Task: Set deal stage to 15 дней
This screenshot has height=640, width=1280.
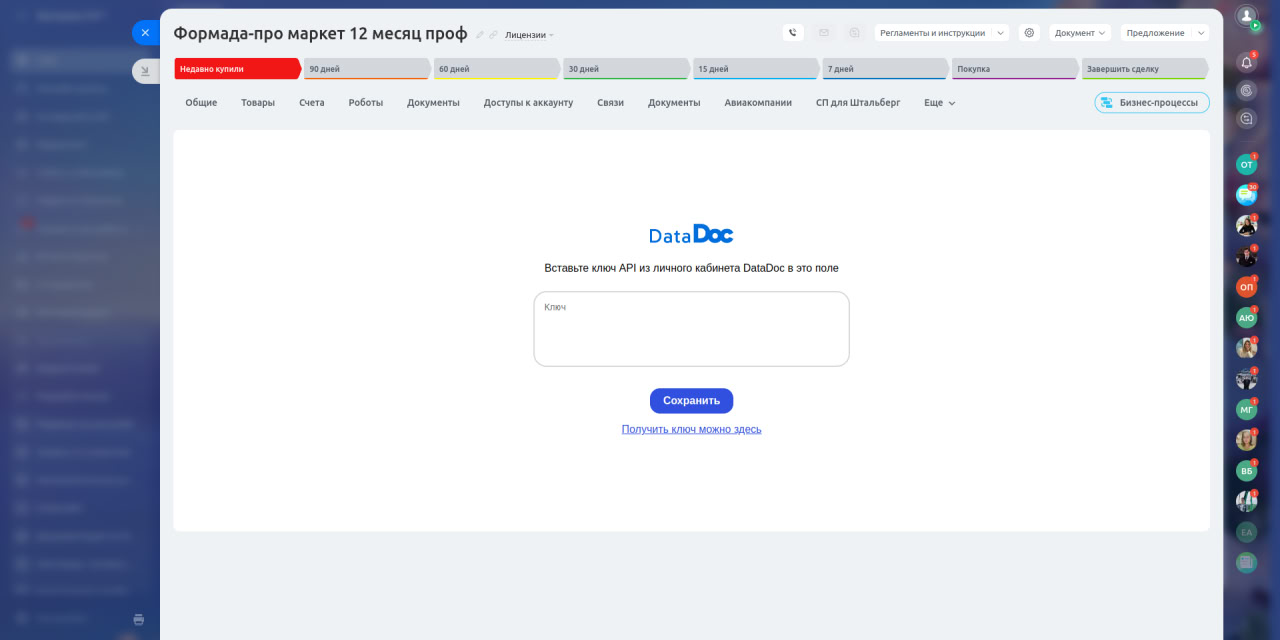Action: (x=756, y=69)
